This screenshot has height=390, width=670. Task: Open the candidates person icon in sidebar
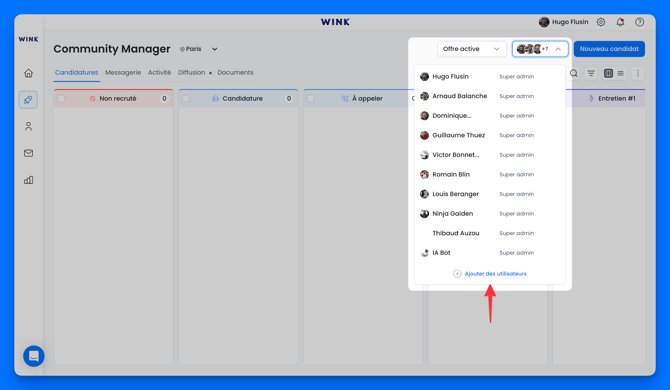28,126
